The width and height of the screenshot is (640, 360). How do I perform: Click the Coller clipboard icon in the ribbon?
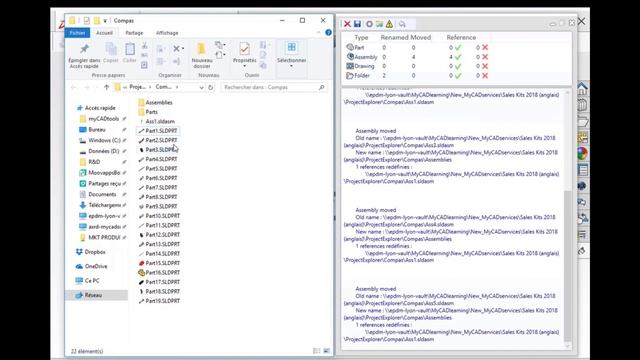[130, 49]
